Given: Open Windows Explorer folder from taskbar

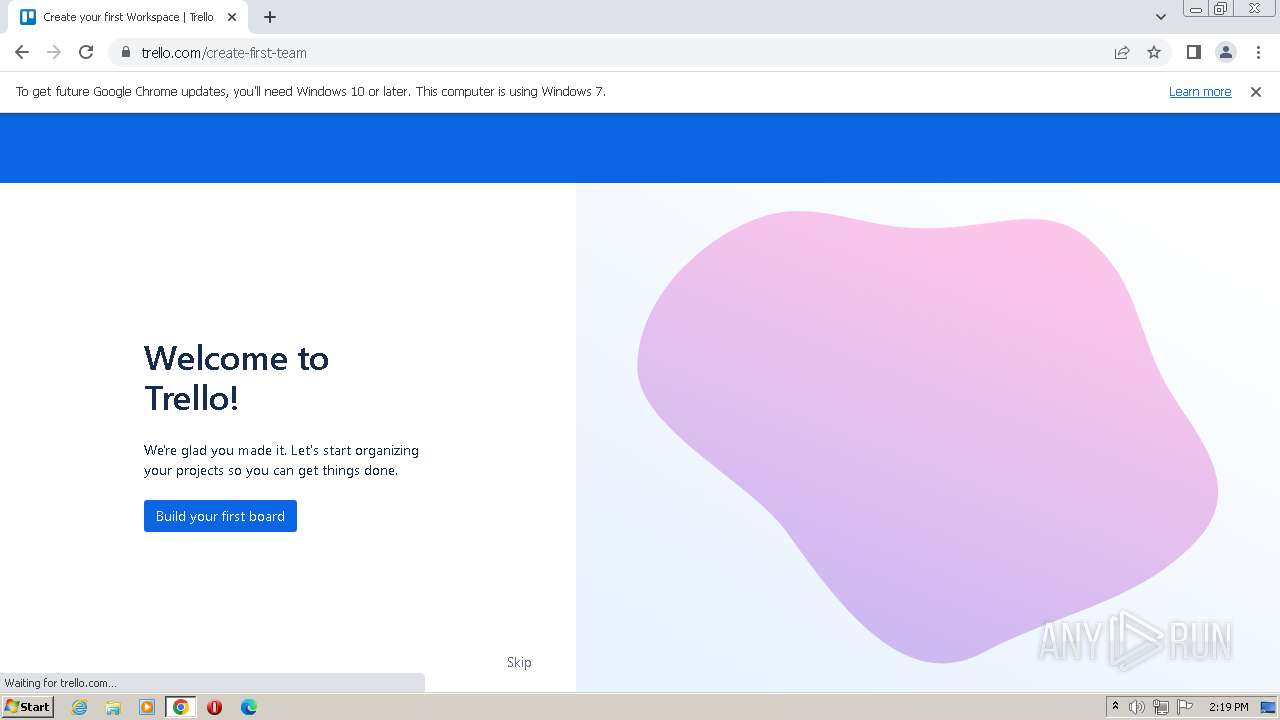Looking at the screenshot, I should coord(113,707).
